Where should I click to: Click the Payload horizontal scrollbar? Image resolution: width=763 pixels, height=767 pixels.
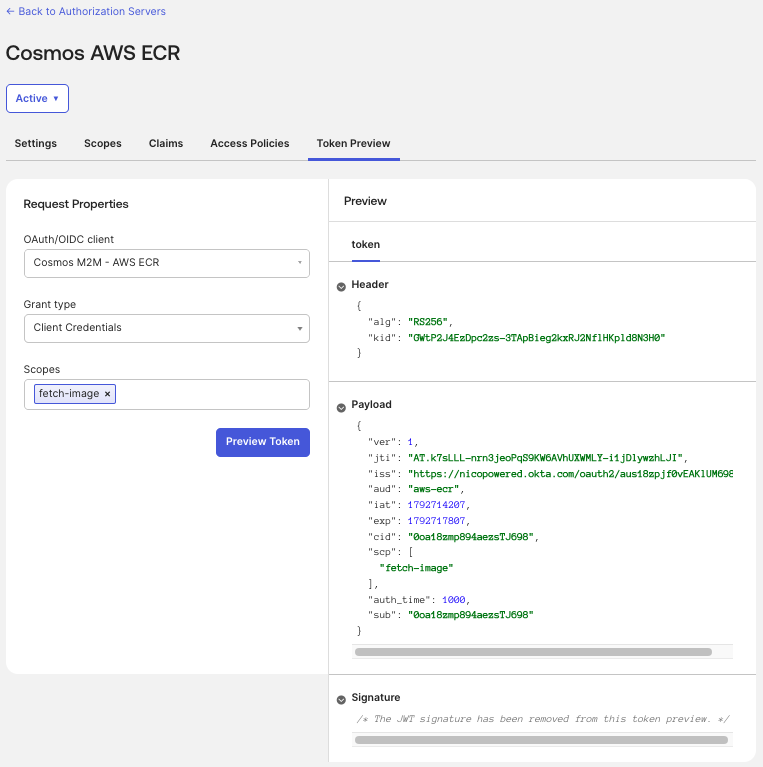533,652
